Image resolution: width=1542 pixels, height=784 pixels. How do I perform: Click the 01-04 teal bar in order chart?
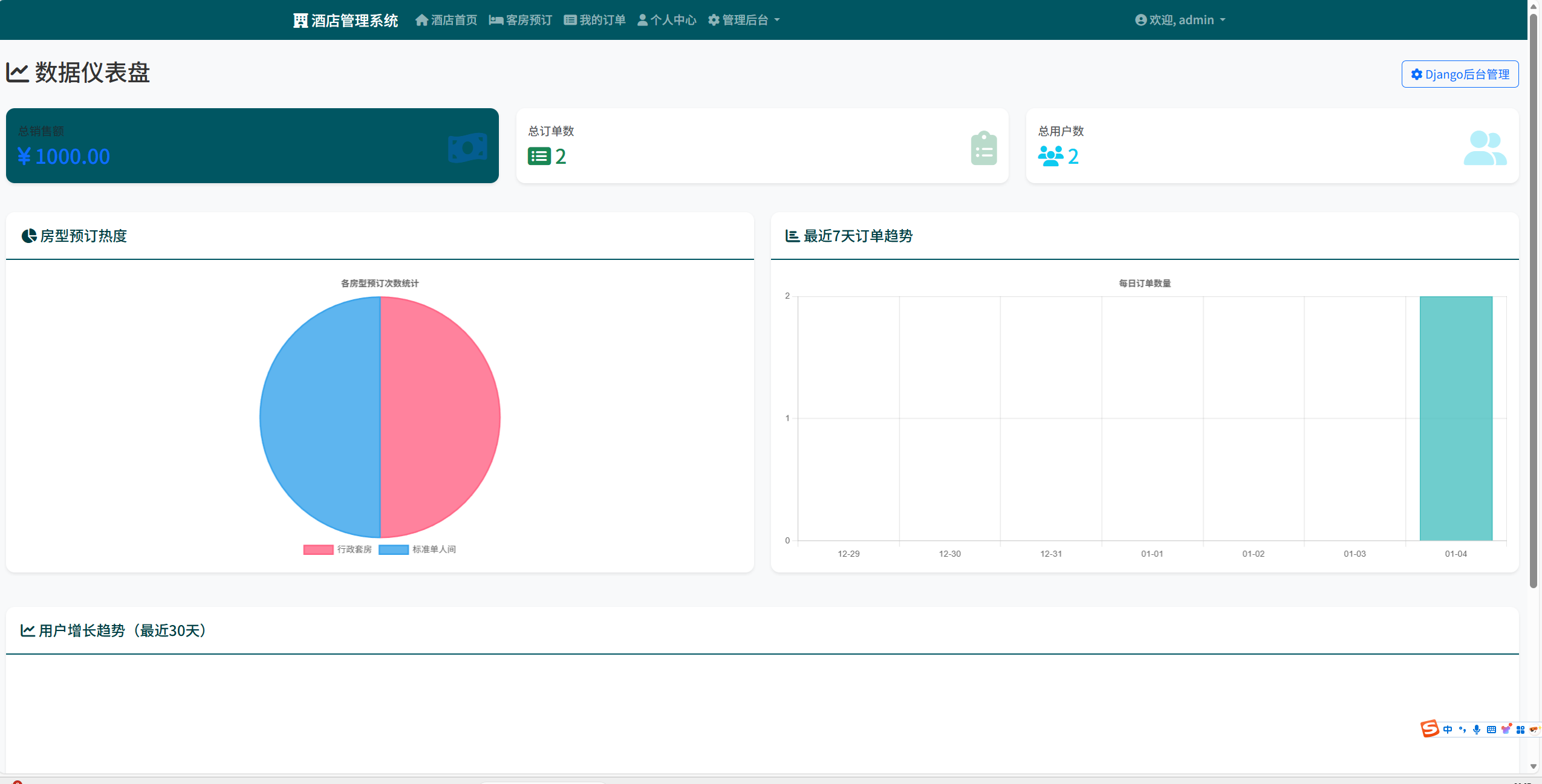[1456, 418]
